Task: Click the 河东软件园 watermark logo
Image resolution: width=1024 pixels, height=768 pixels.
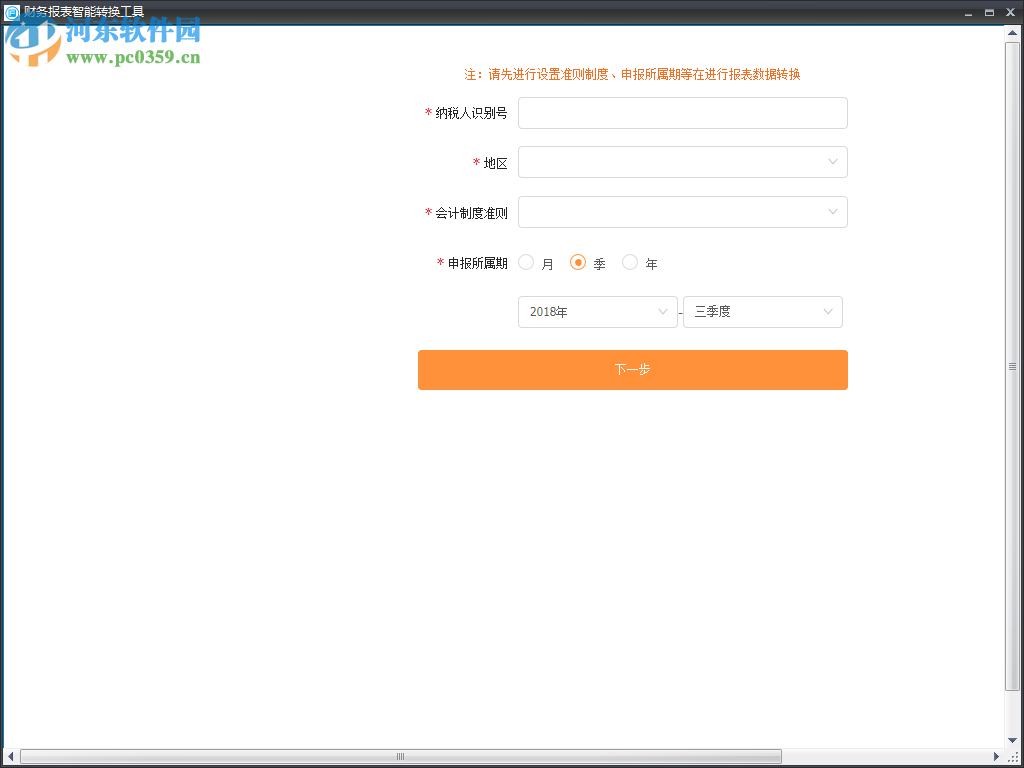Action: (30, 40)
